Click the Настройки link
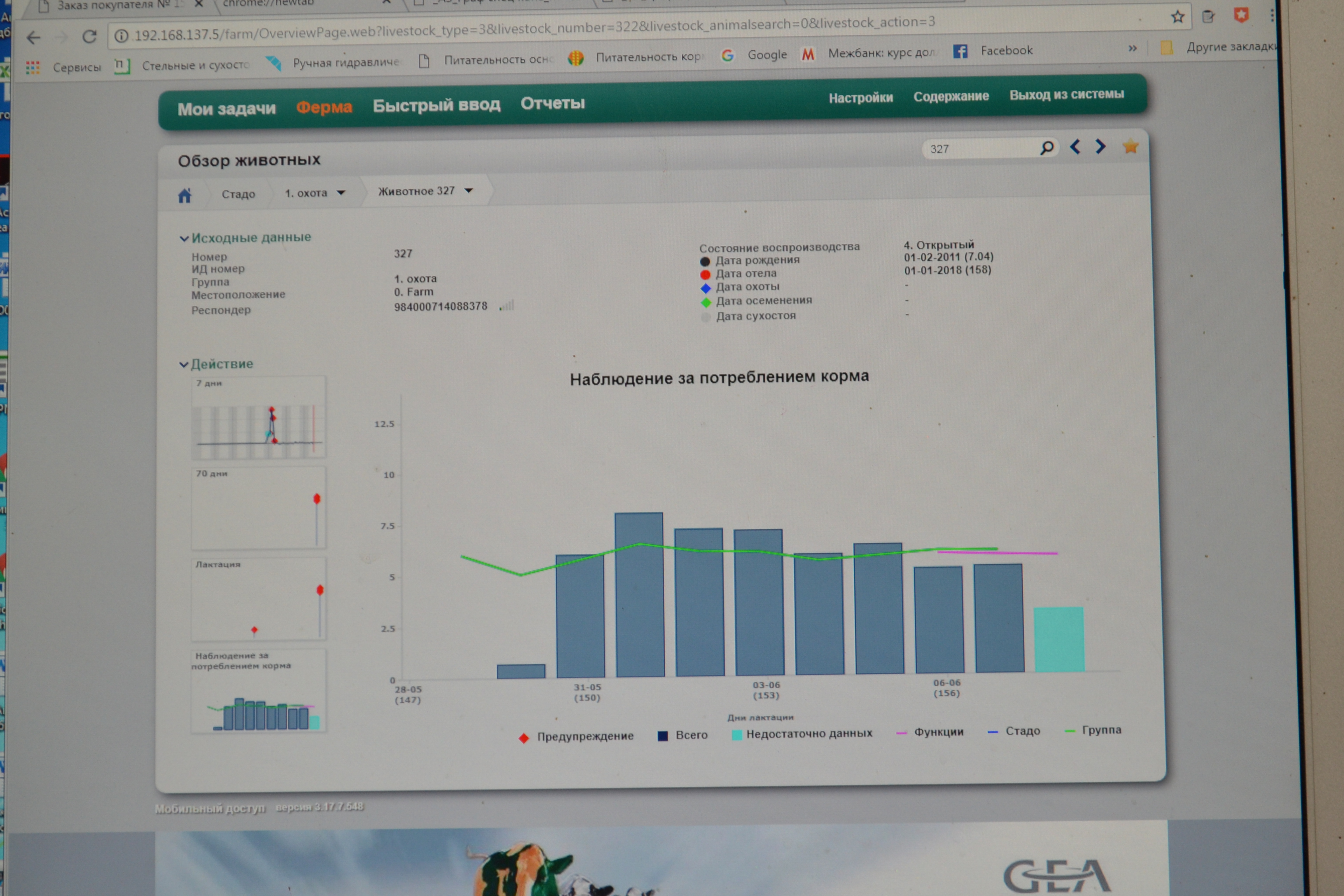Image resolution: width=1344 pixels, height=896 pixels. (861, 98)
